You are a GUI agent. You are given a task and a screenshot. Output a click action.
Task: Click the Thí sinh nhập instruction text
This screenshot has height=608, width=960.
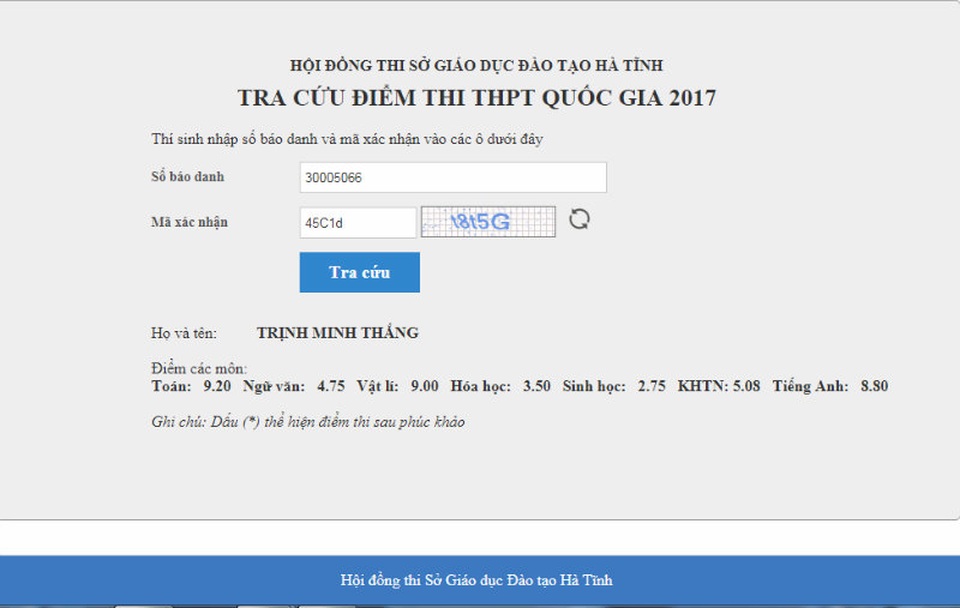[x=346, y=139]
